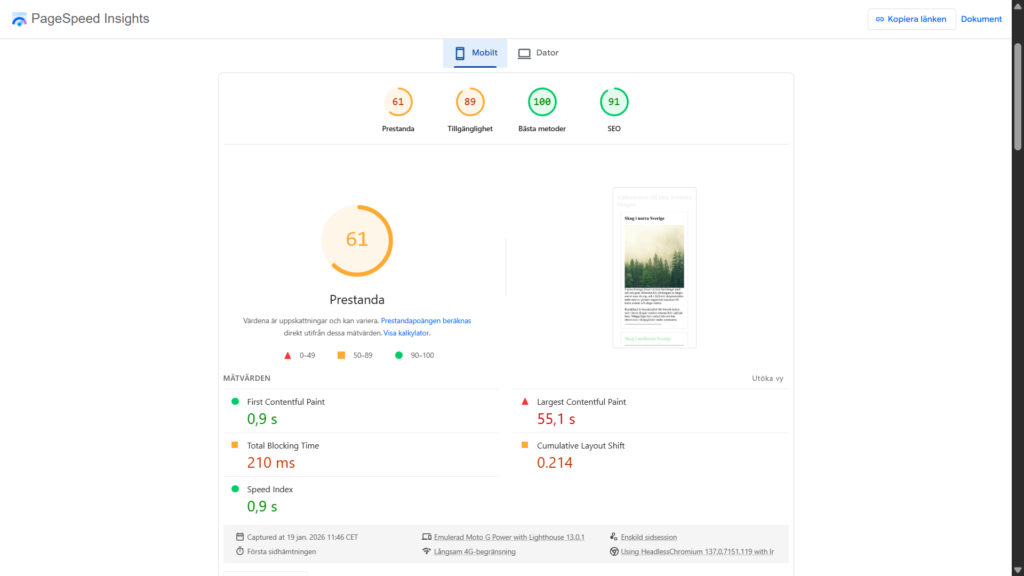Click the Tillgänglighet score gauge showing 89
The width and height of the screenshot is (1024, 576).
pos(470,102)
